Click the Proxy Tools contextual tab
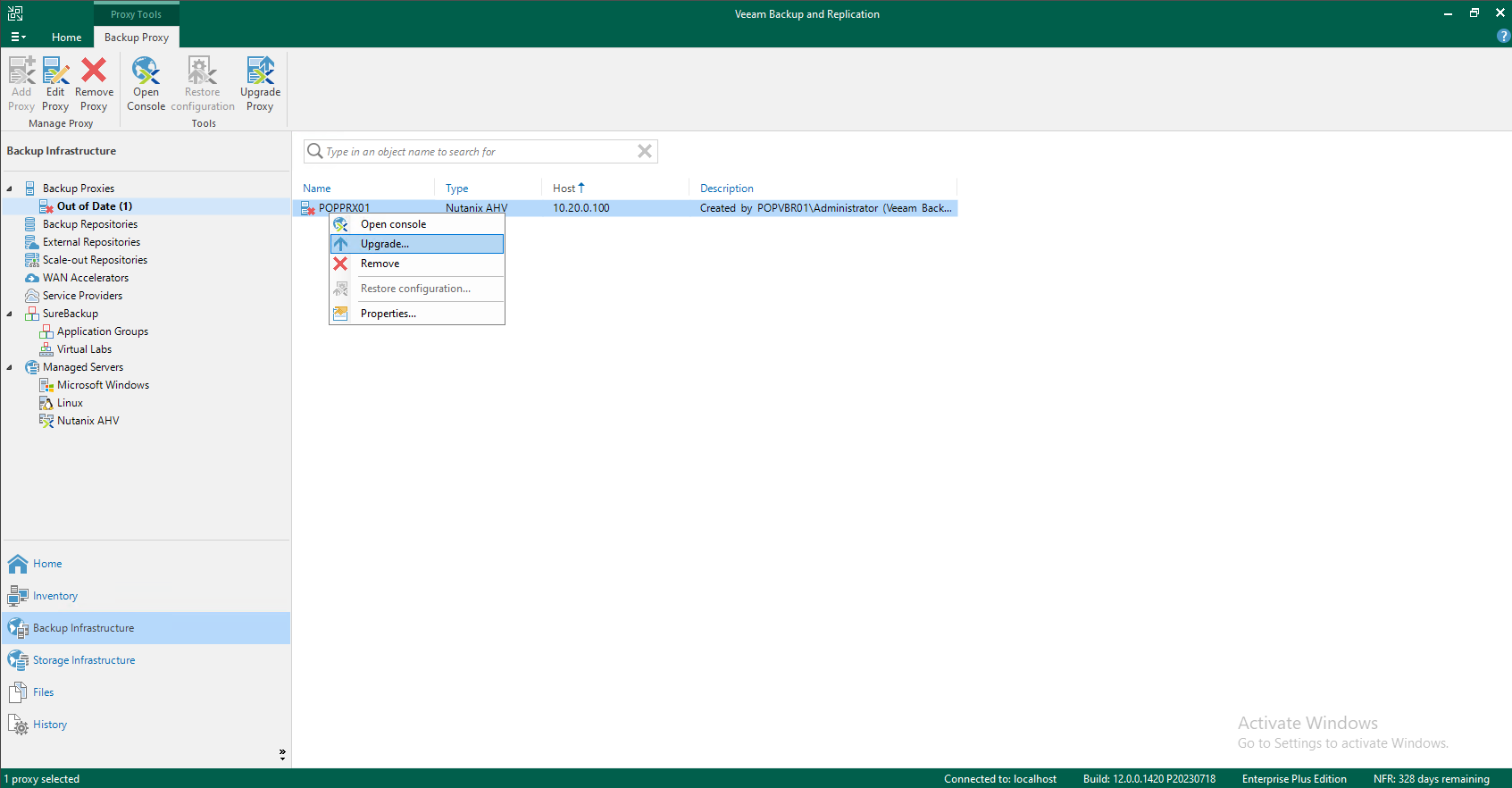Image resolution: width=1512 pixels, height=788 pixels. tap(136, 14)
